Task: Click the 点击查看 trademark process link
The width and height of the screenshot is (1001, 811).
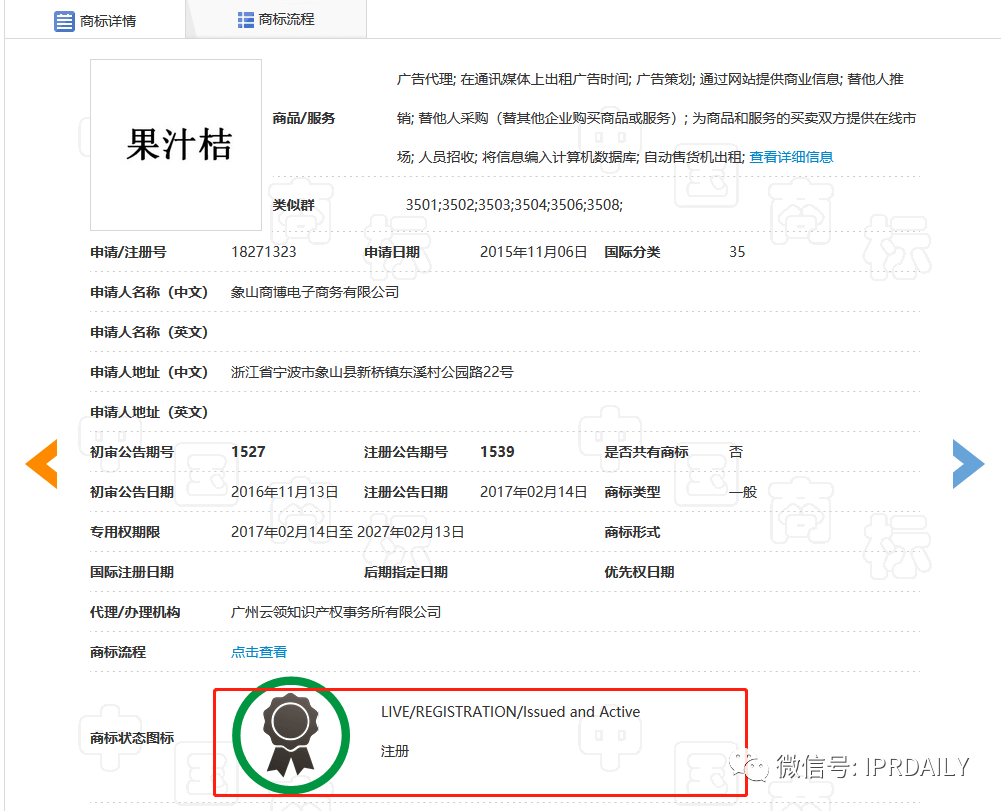Action: click(259, 652)
